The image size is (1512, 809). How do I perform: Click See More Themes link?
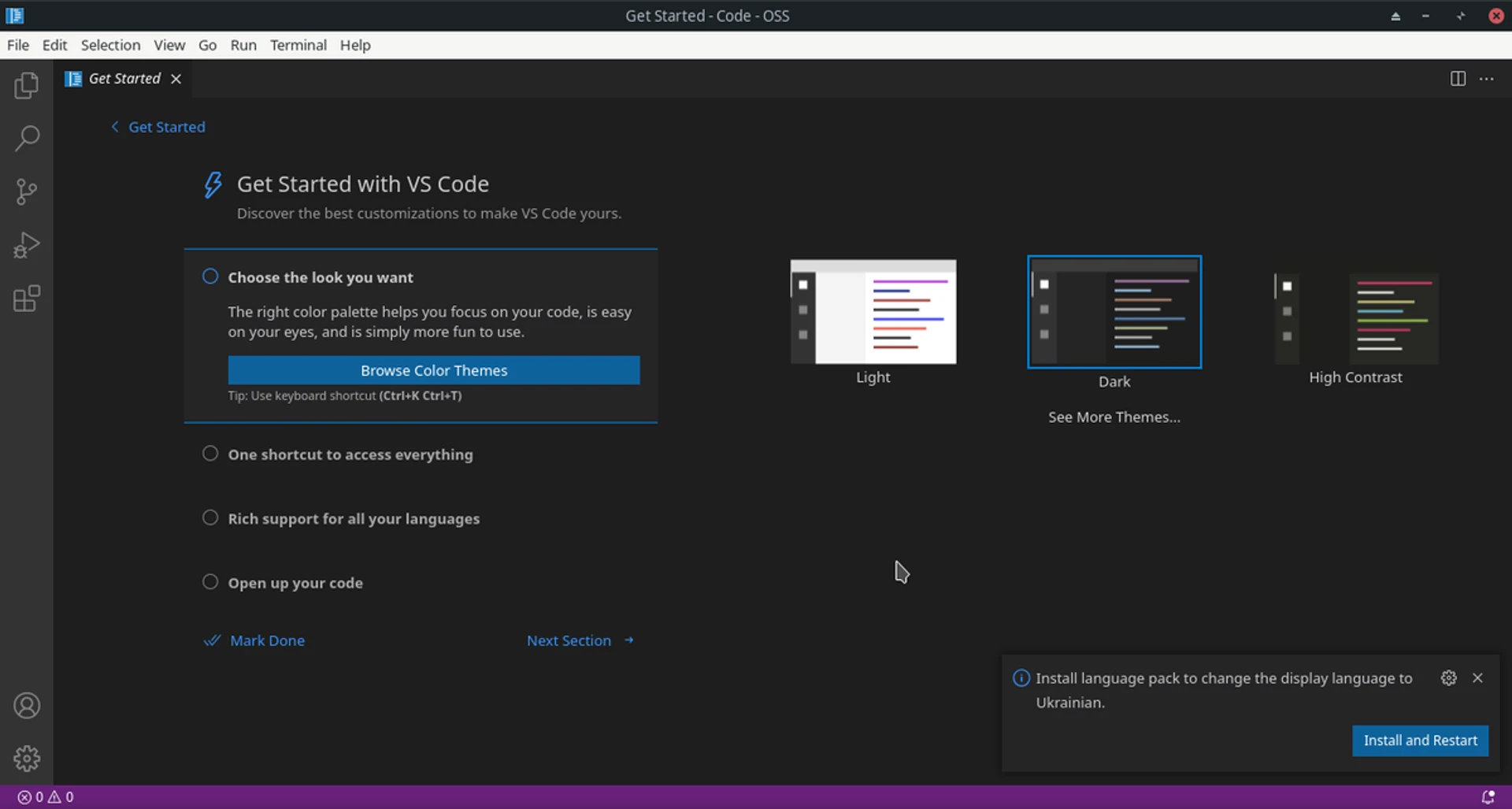click(x=1114, y=417)
